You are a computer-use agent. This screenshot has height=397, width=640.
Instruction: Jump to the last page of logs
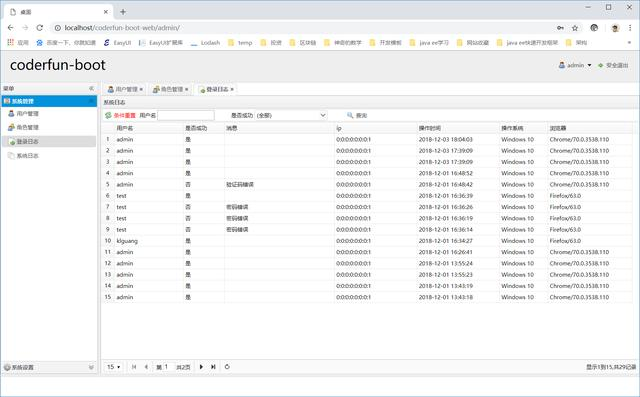[x=213, y=367]
